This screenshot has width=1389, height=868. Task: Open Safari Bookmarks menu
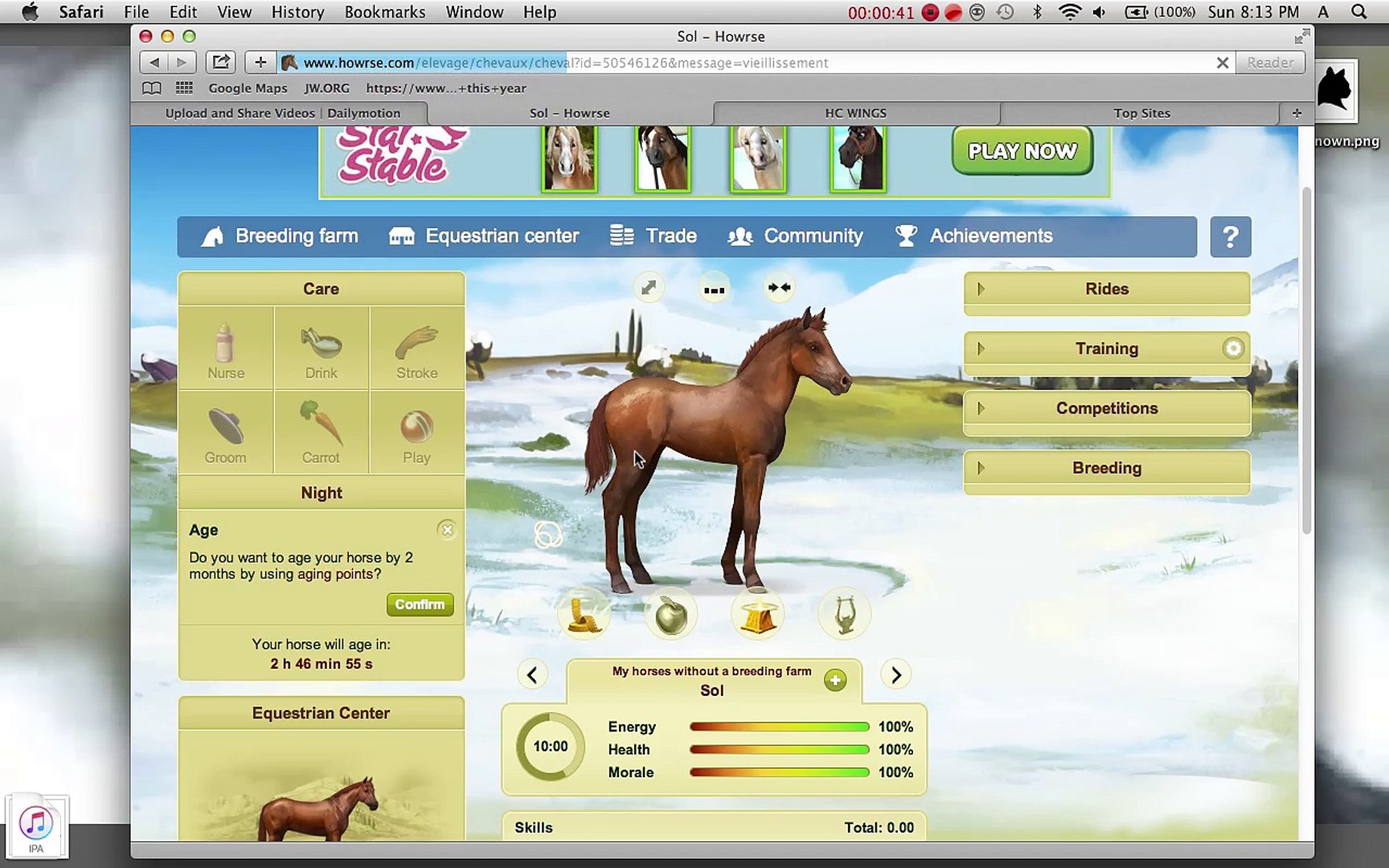click(x=385, y=12)
